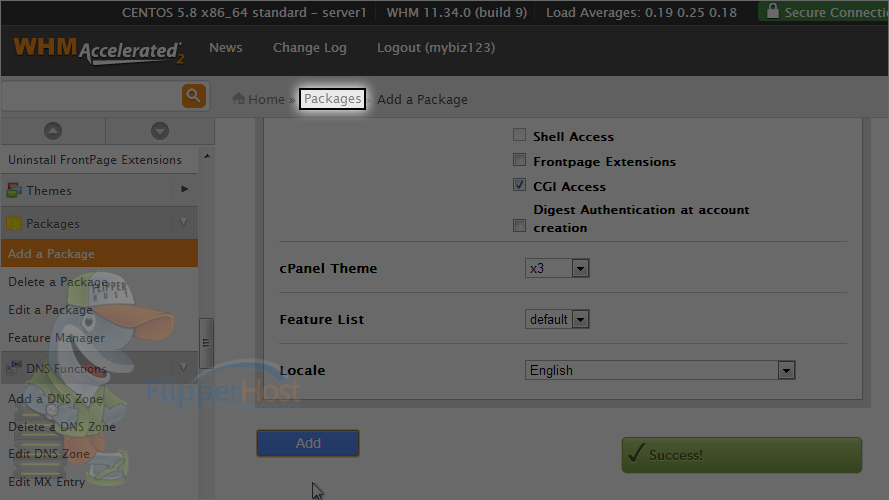Open the News menu item
The width and height of the screenshot is (889, 500).
pyautogui.click(x=226, y=48)
